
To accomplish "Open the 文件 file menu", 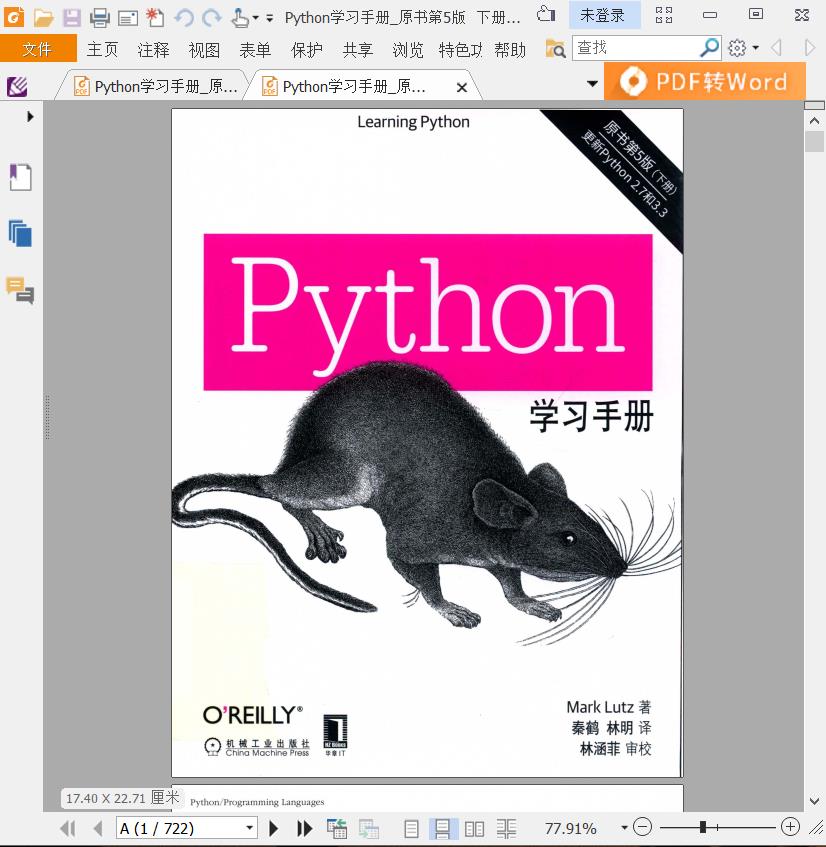I will pos(38,49).
